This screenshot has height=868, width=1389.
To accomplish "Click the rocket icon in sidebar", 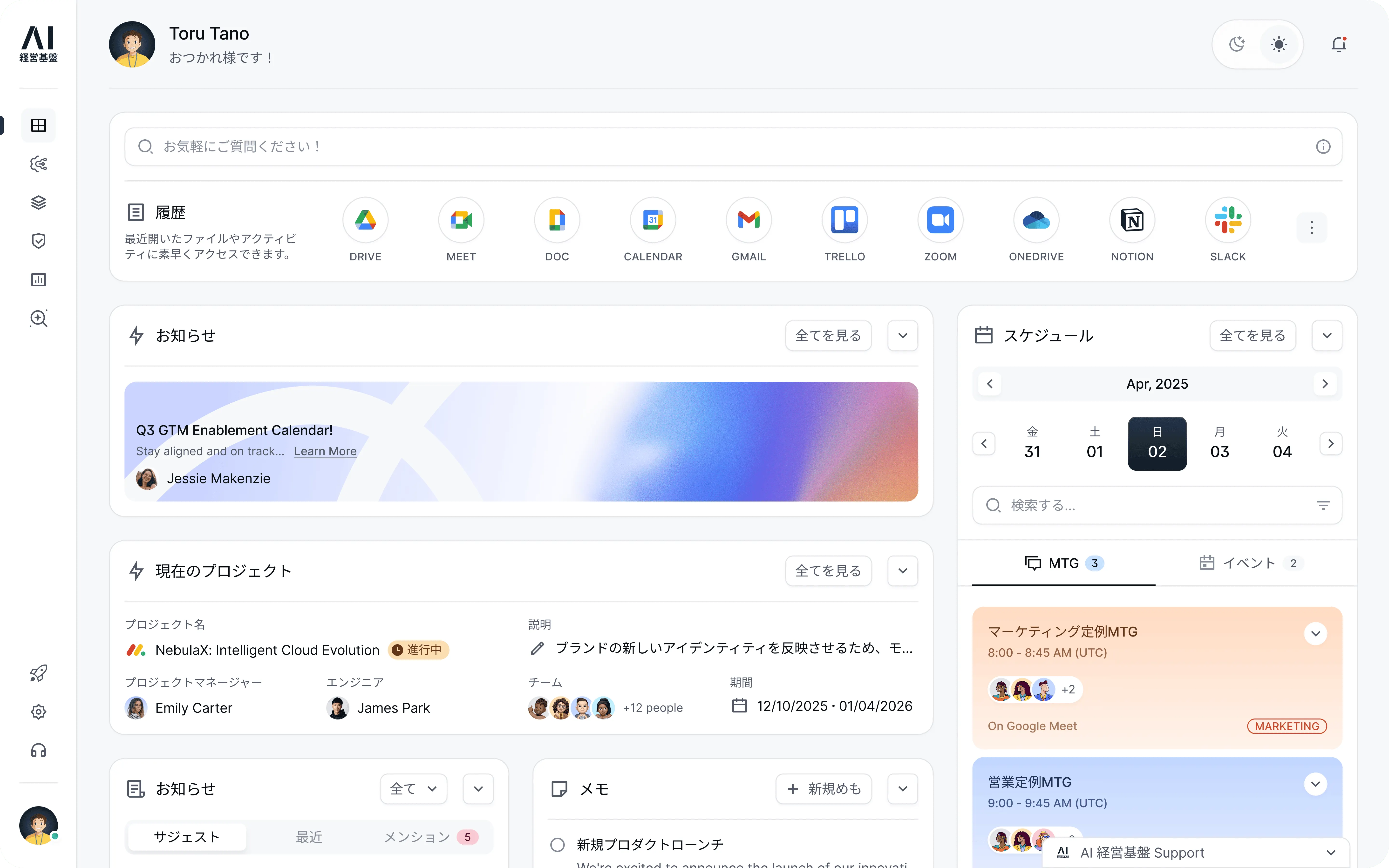I will pyautogui.click(x=38, y=673).
